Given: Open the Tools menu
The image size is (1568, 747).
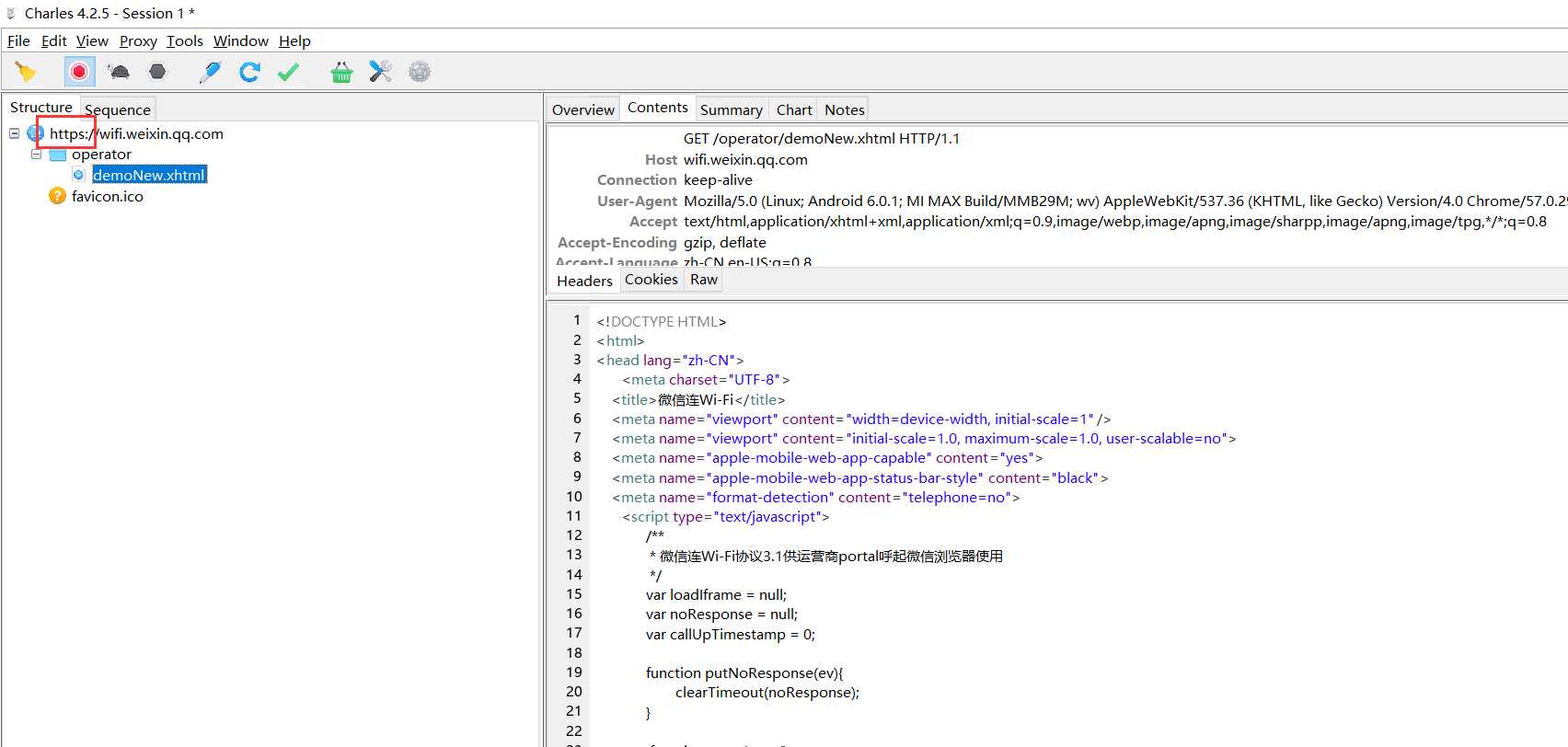Looking at the screenshot, I should click(185, 40).
